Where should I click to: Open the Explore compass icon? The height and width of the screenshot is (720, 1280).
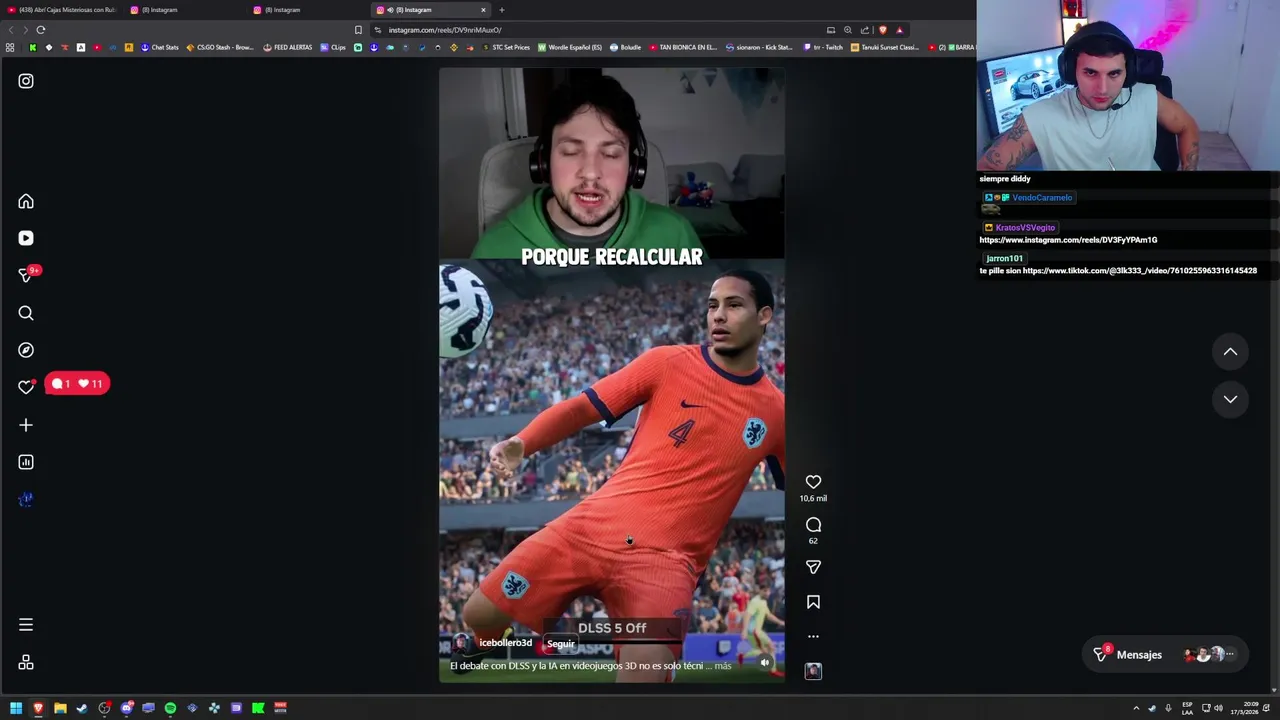point(26,350)
